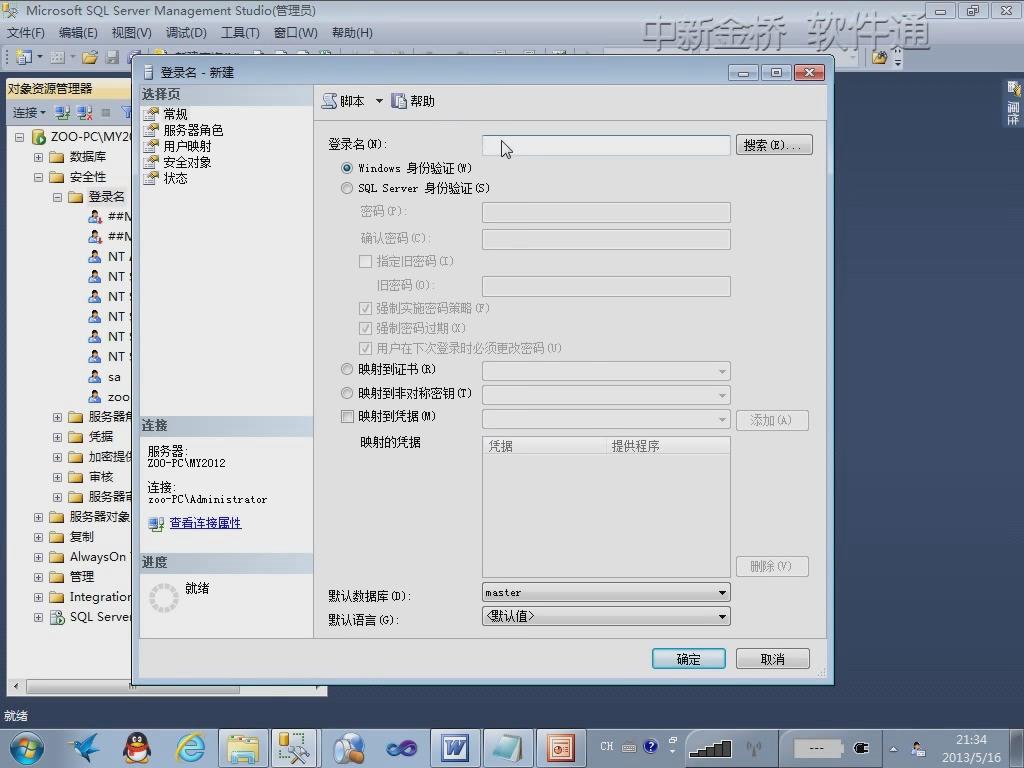Click Disconnect icon in Object Explorer
Viewport: 1024px width, 768px height.
[x=84, y=113]
